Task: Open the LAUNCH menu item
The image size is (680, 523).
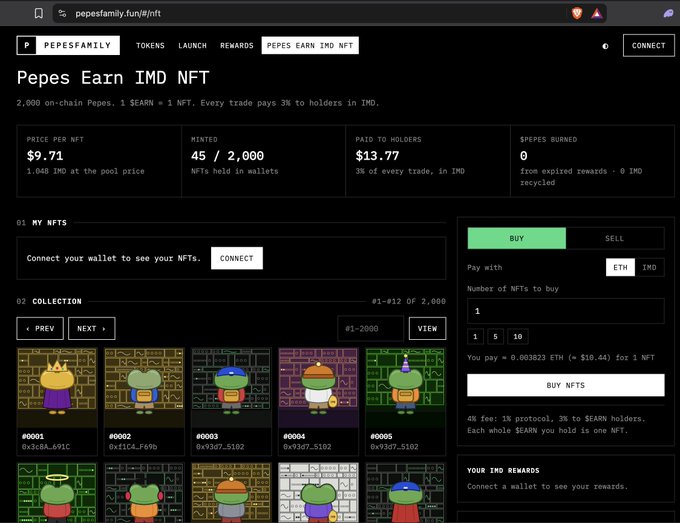Action: pyautogui.click(x=192, y=46)
